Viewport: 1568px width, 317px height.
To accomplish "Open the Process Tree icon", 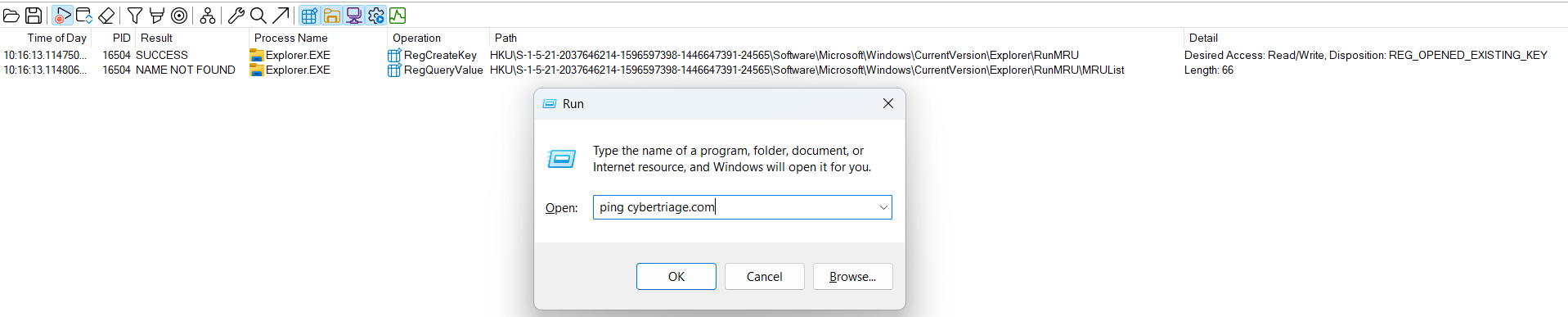I will (208, 16).
